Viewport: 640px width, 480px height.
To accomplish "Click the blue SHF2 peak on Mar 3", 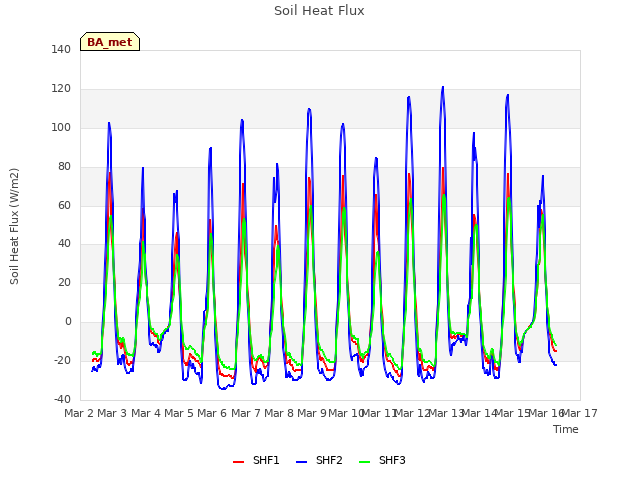I will point(109,123).
